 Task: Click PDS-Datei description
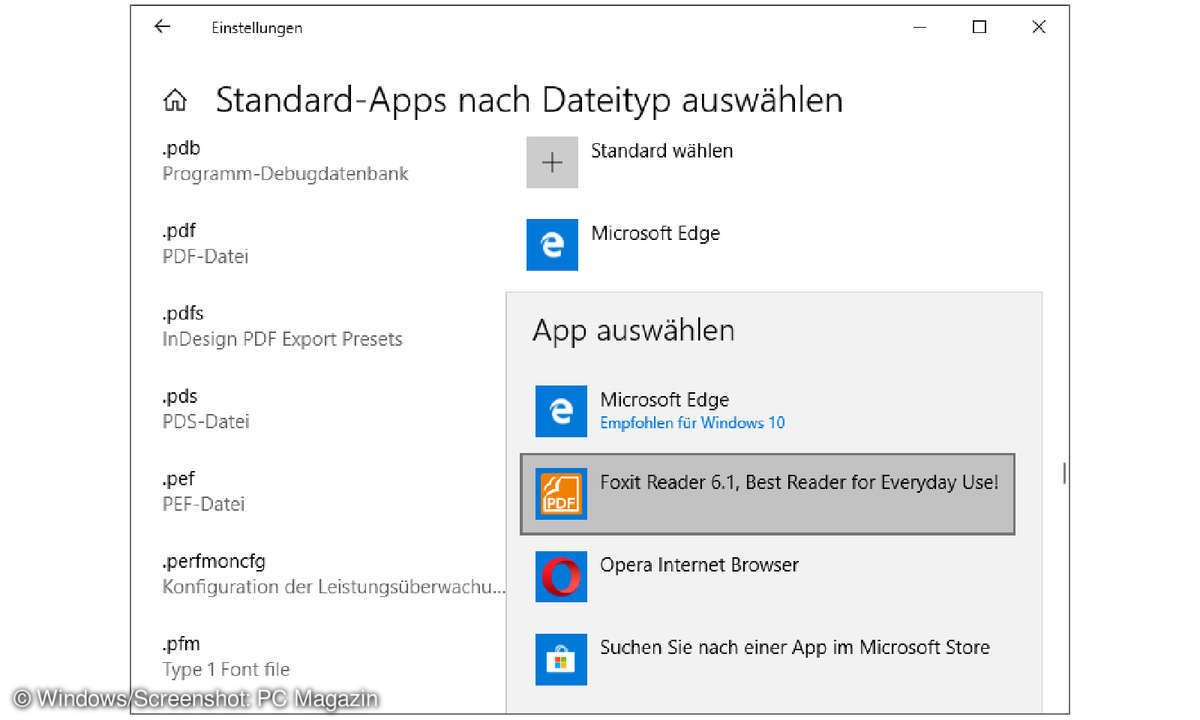coord(205,422)
